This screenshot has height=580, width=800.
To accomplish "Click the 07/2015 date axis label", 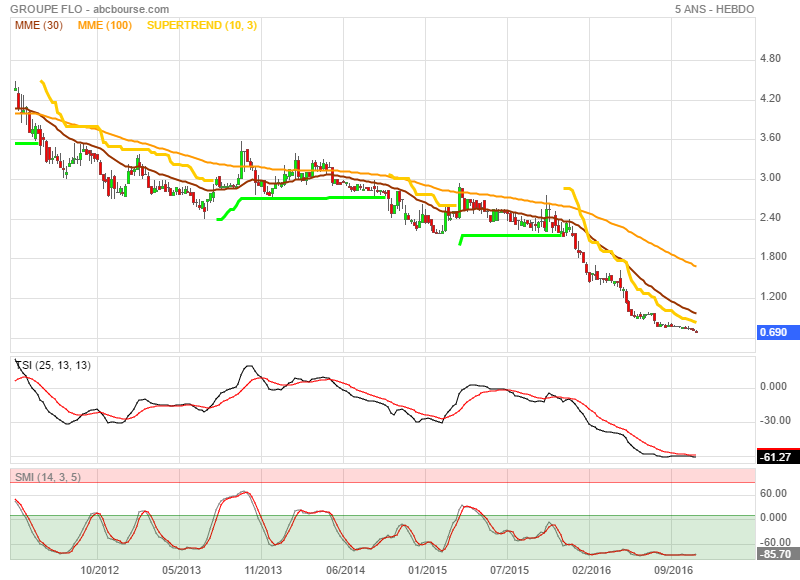I will coord(510,570).
